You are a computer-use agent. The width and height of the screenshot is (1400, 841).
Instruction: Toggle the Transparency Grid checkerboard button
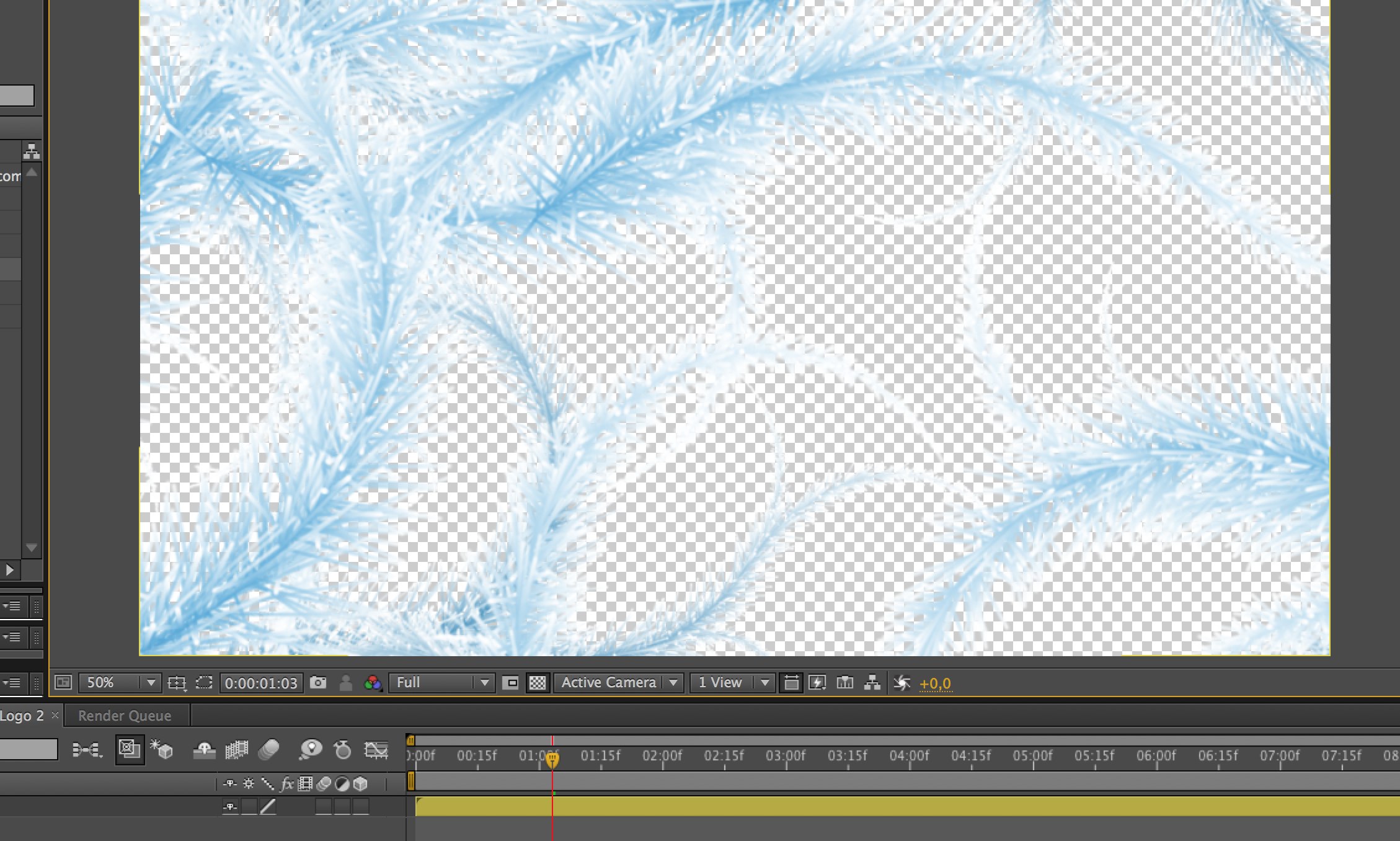[x=538, y=683]
